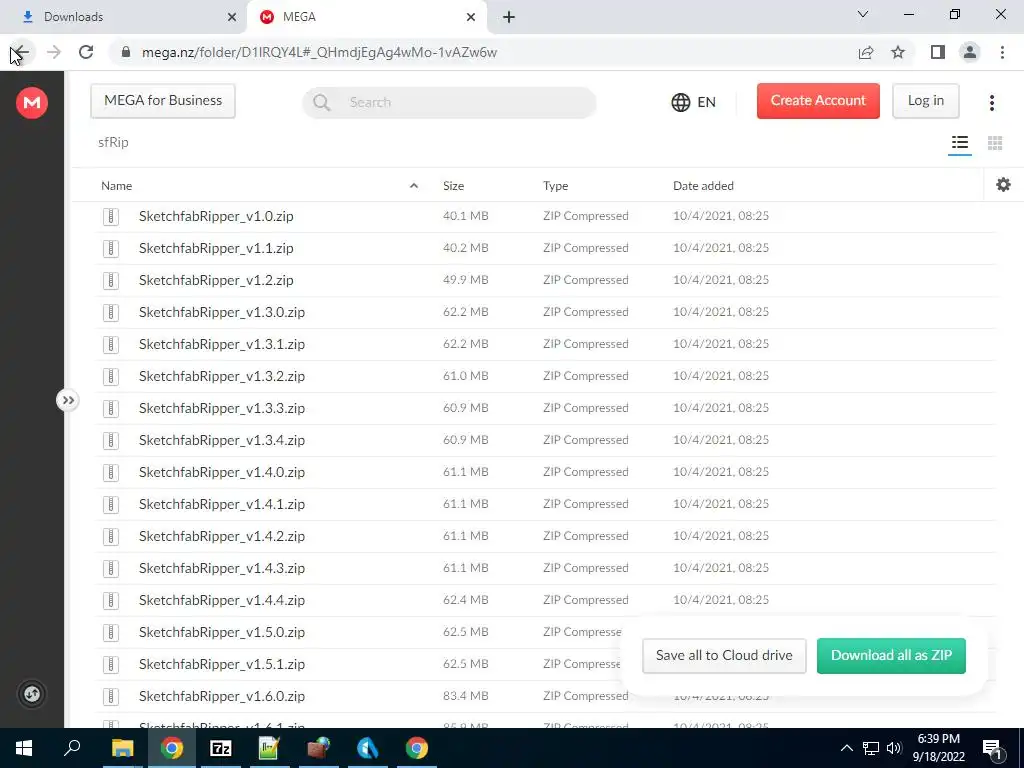Switch to list view icon
This screenshot has width=1024, height=768.
coord(959,142)
